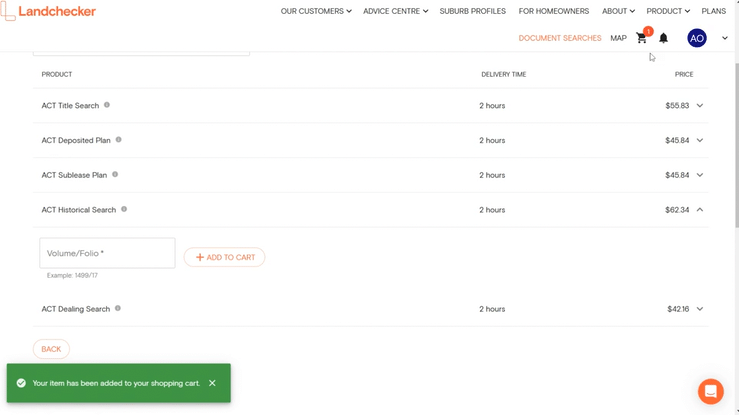Image resolution: width=739 pixels, height=415 pixels.
Task: Click the $55.83 price
Action: pos(677,106)
